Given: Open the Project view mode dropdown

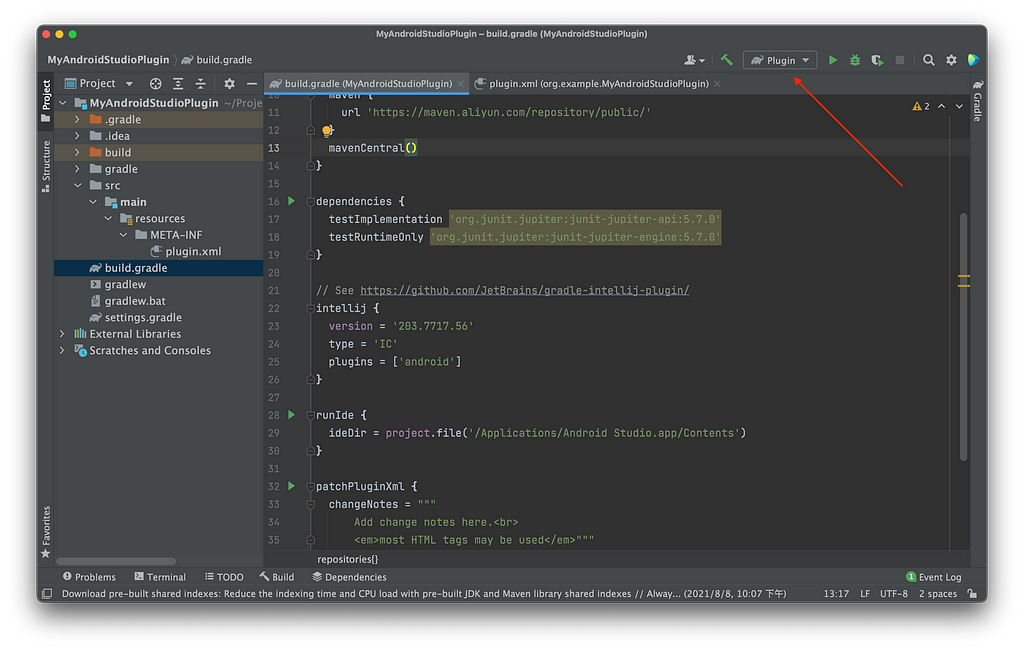Looking at the screenshot, I should (x=99, y=84).
